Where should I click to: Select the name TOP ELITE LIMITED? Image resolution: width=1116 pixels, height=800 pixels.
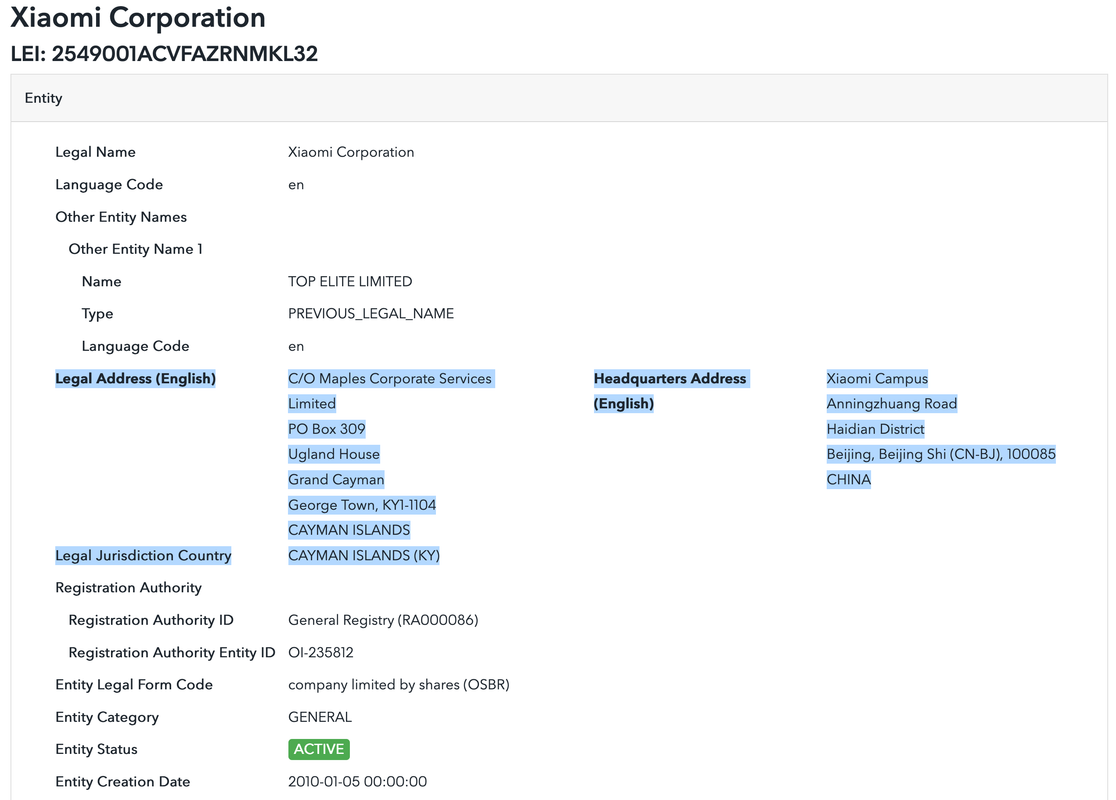[x=350, y=282]
